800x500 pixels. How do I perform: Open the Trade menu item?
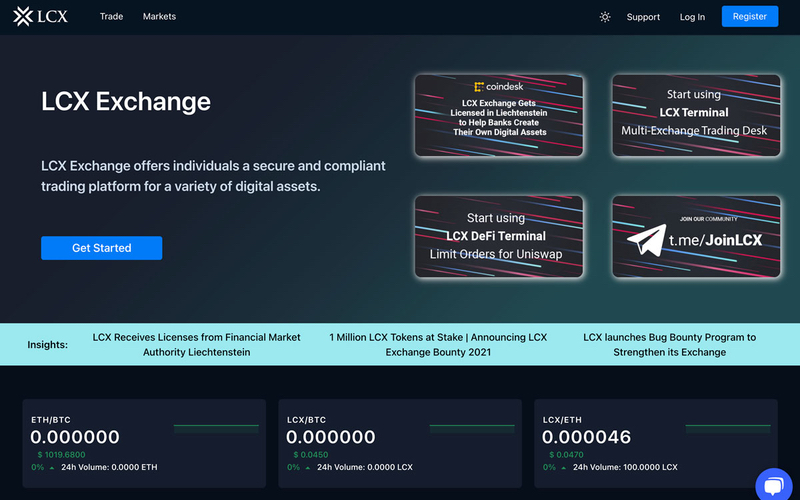(111, 16)
